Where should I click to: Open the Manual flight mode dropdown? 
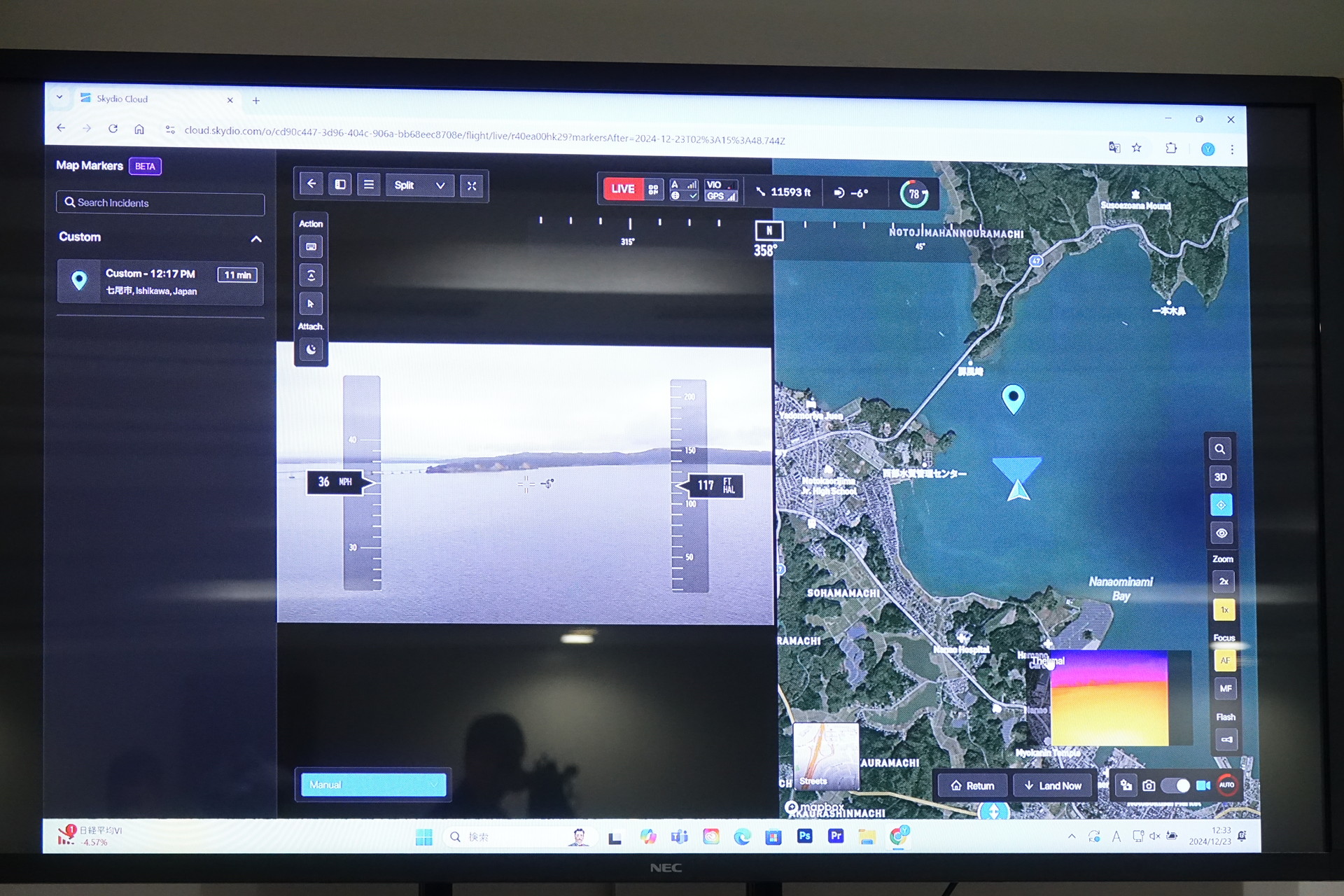pyautogui.click(x=373, y=785)
